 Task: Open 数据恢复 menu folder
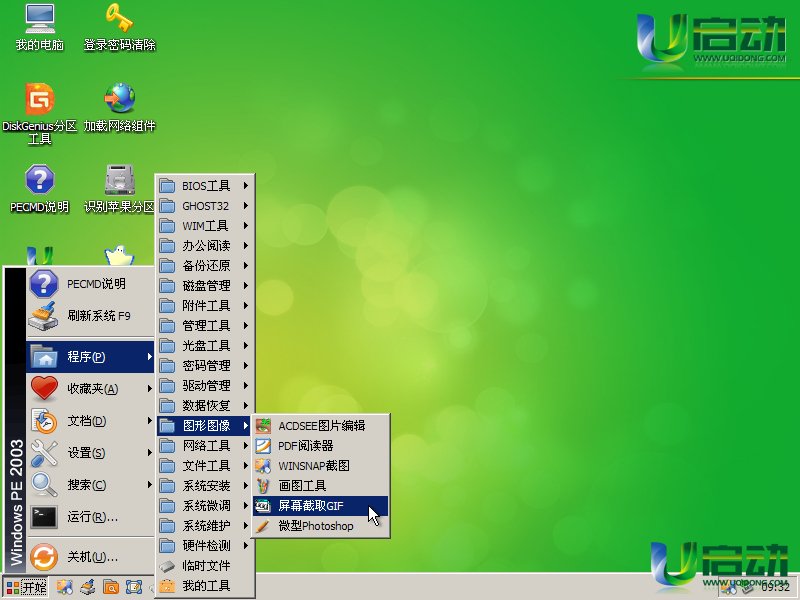(x=205, y=406)
